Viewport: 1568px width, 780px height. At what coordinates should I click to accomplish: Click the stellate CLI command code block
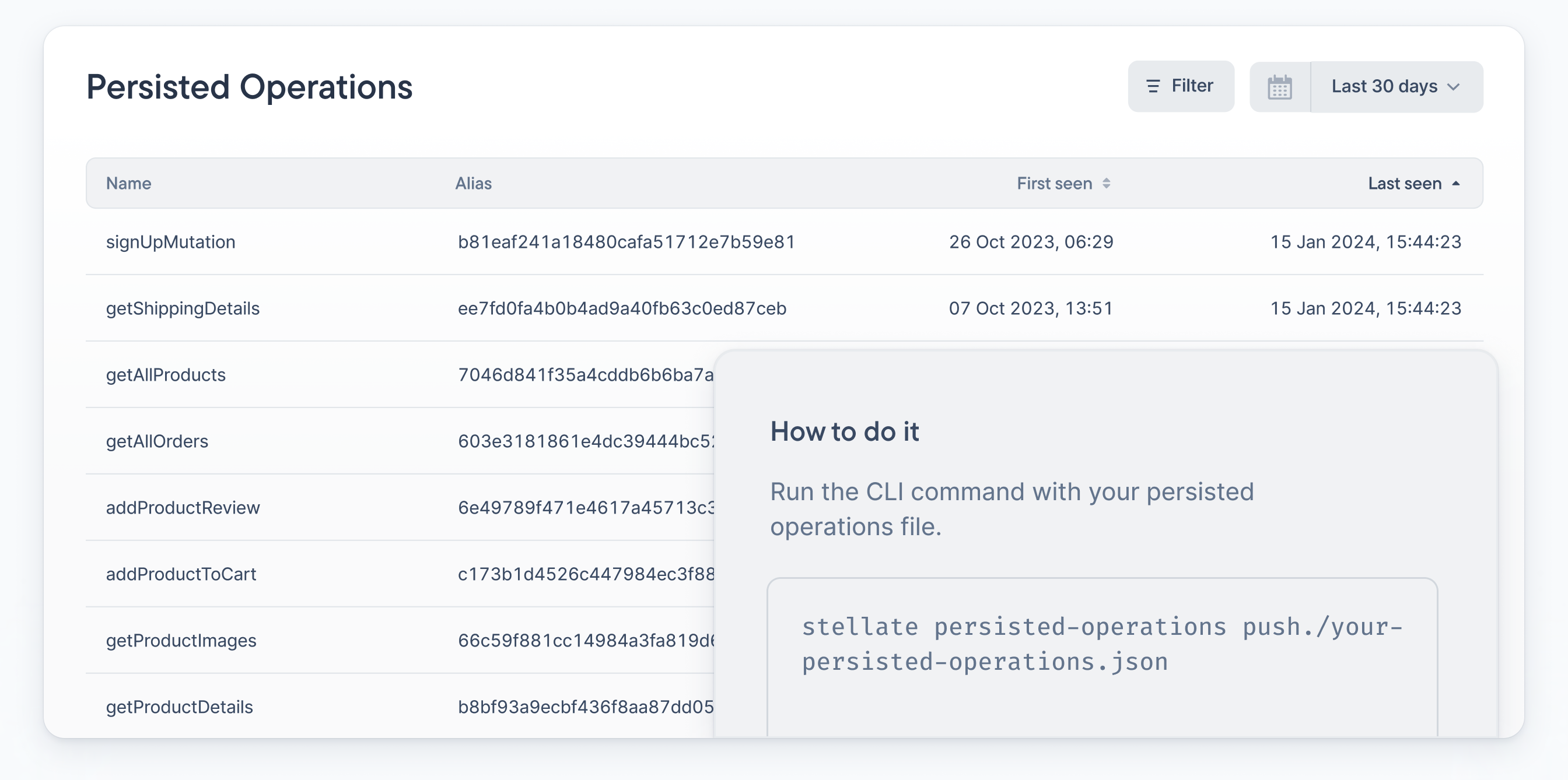coord(1101,644)
